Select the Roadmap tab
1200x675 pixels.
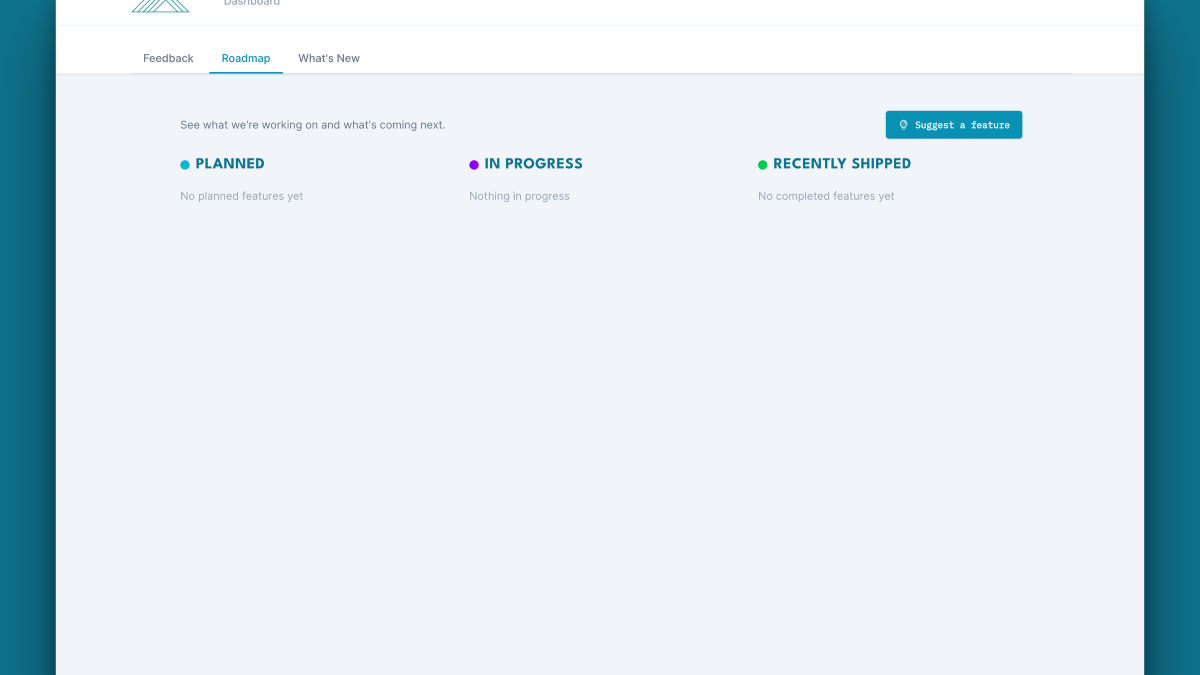[246, 58]
